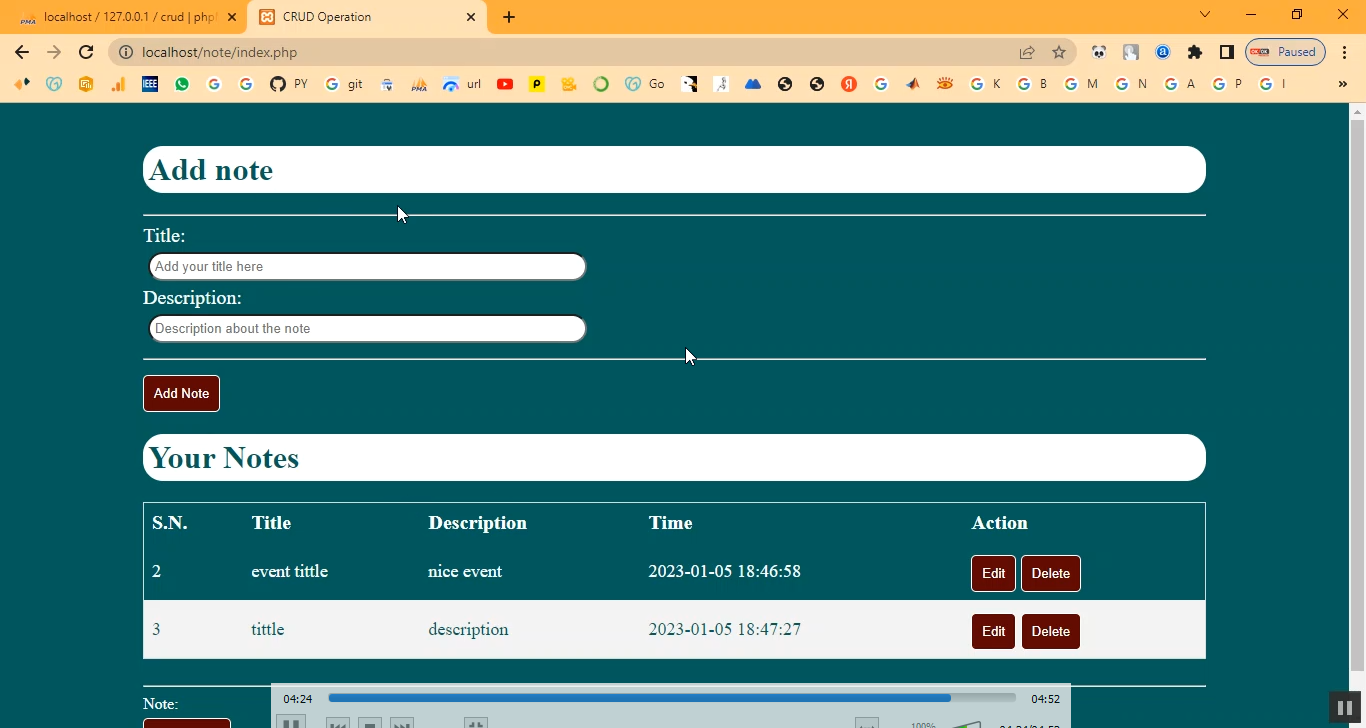
Task: Open Chrome's three-dot menu
Action: [1345, 52]
